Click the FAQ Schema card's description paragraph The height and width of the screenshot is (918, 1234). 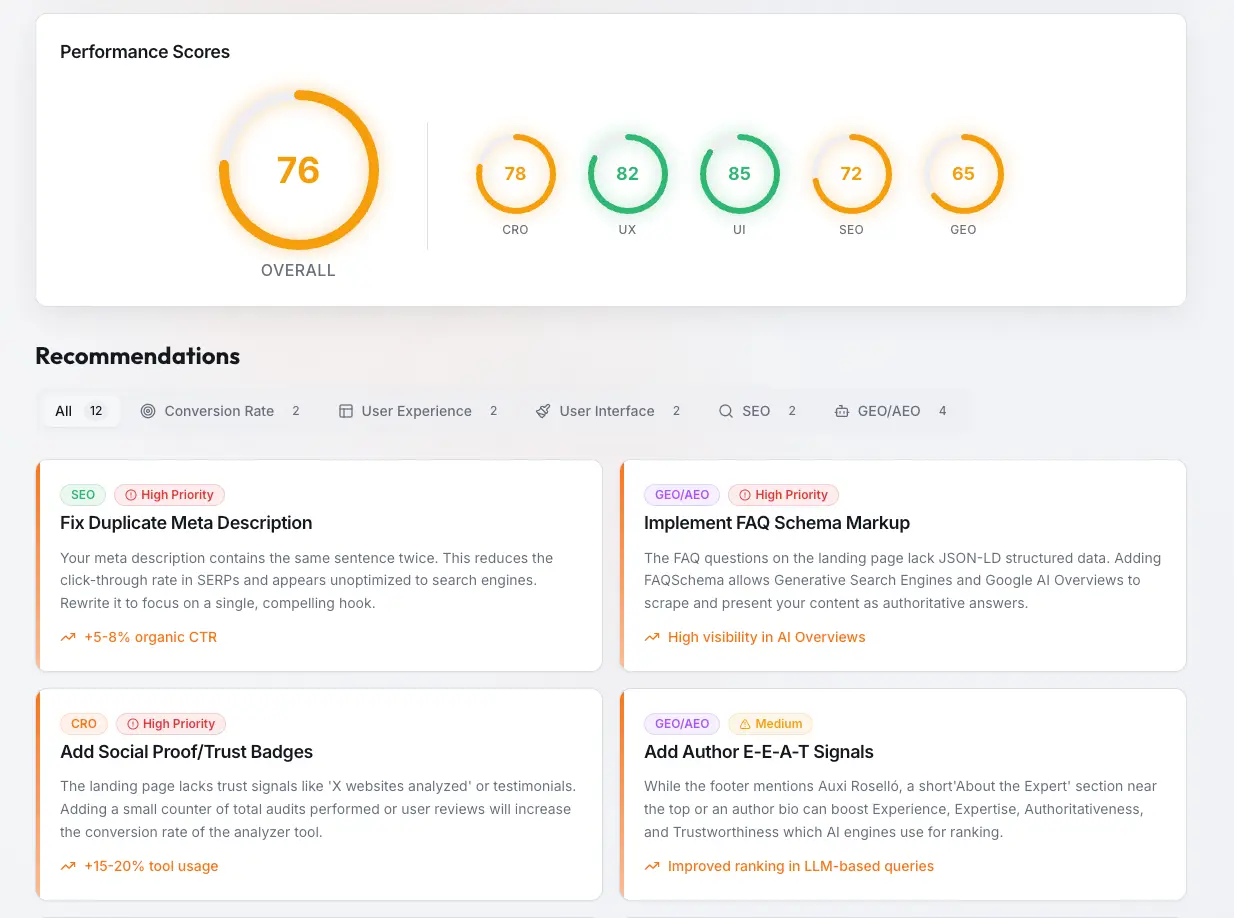(903, 581)
